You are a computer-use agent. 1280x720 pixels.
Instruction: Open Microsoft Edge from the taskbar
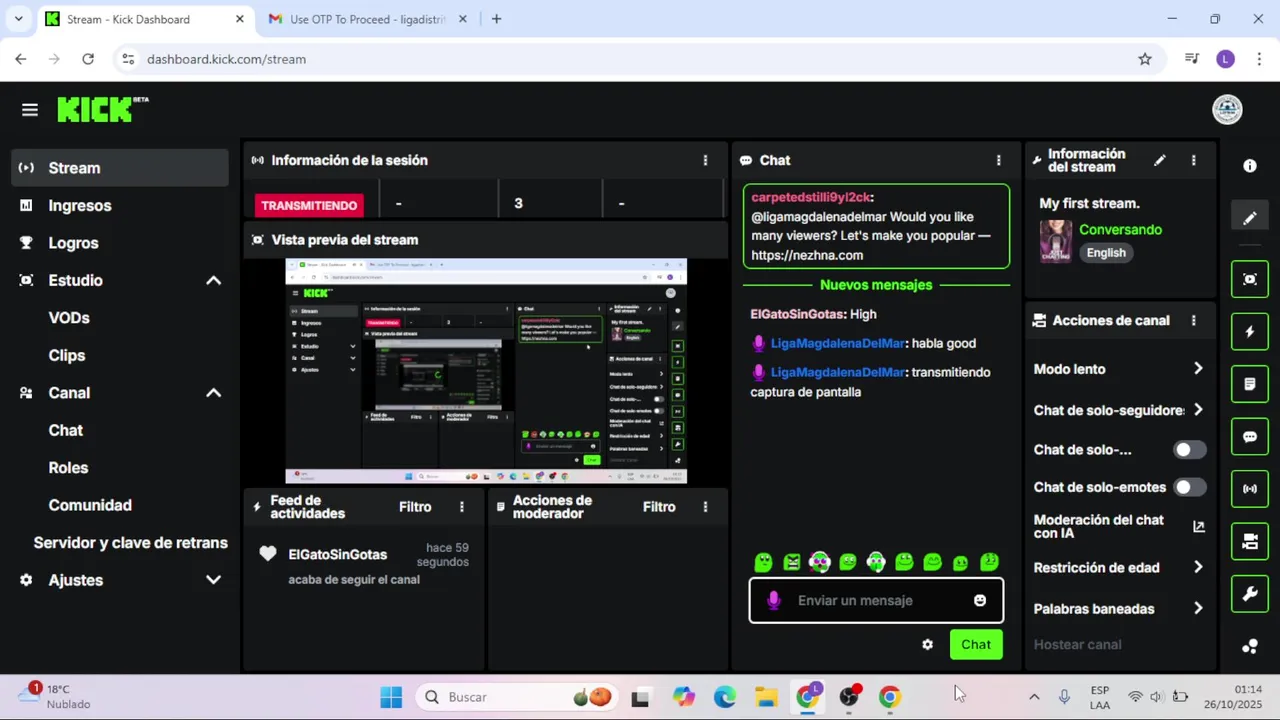(724, 697)
